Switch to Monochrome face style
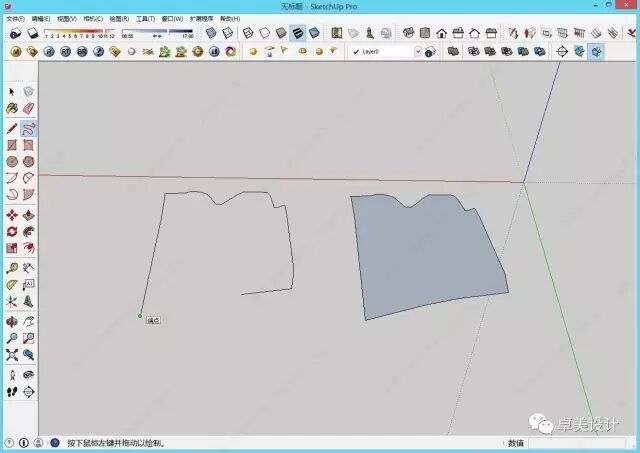 [314, 33]
